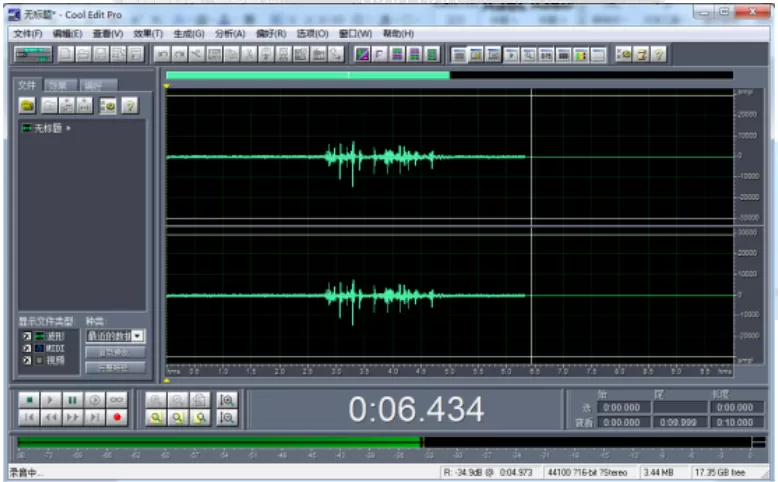Click the Undo toolbar icon

(162, 54)
